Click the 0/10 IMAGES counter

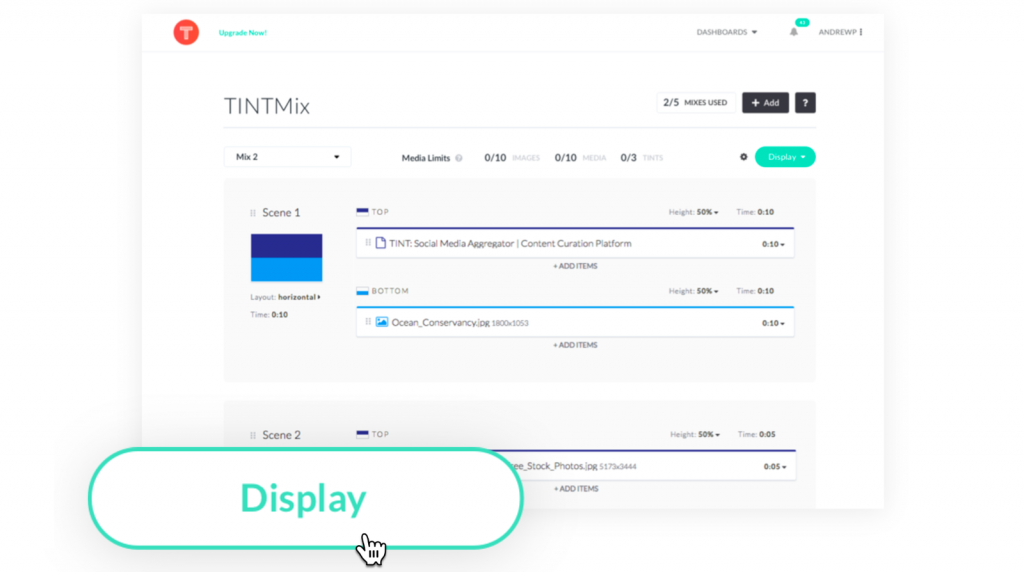point(512,157)
